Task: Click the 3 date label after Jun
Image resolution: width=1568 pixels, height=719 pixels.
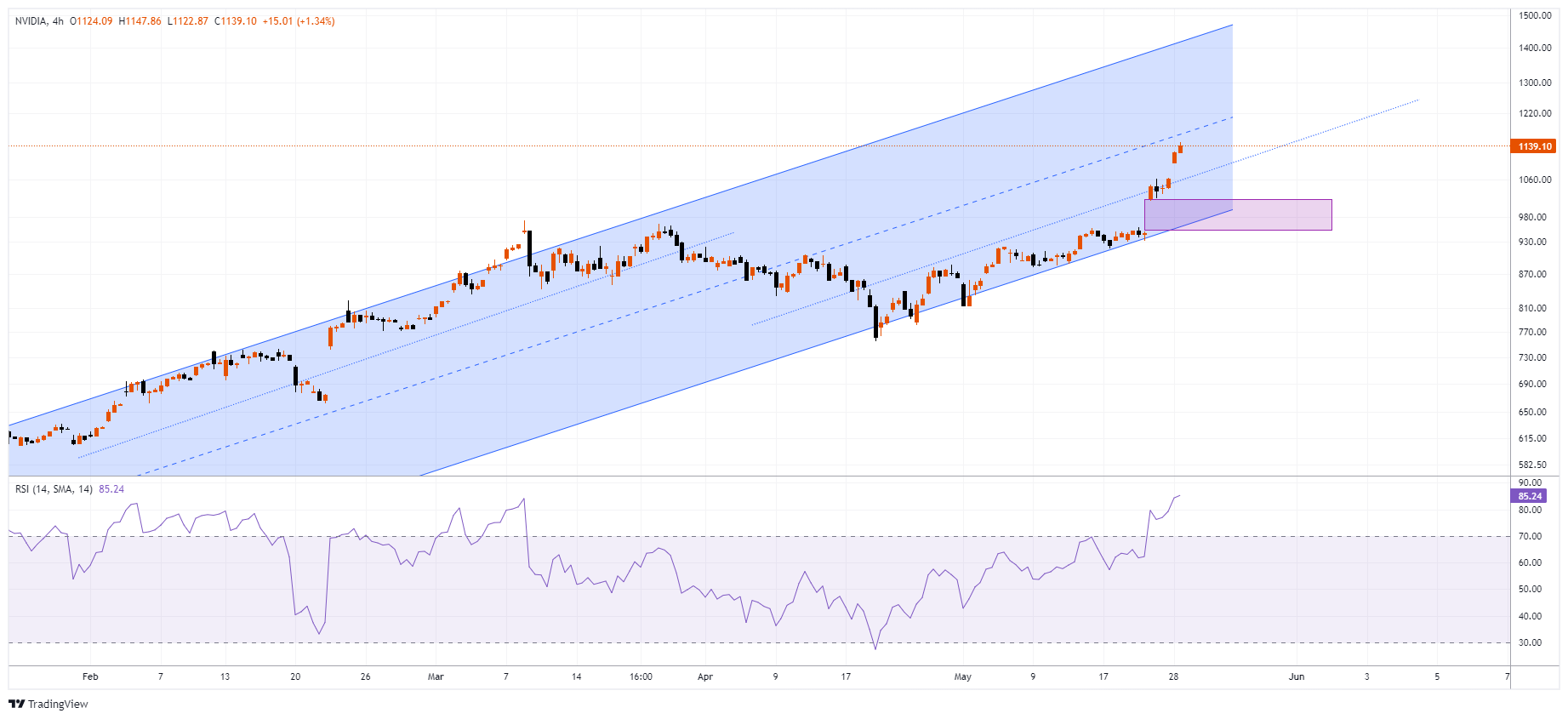Action: 1367,676
